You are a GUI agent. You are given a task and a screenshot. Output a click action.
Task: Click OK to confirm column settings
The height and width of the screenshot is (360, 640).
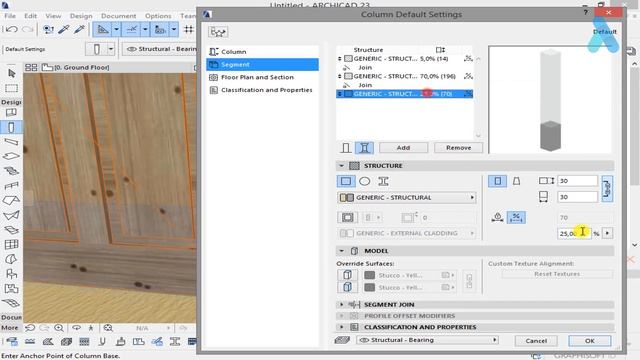tap(589, 341)
